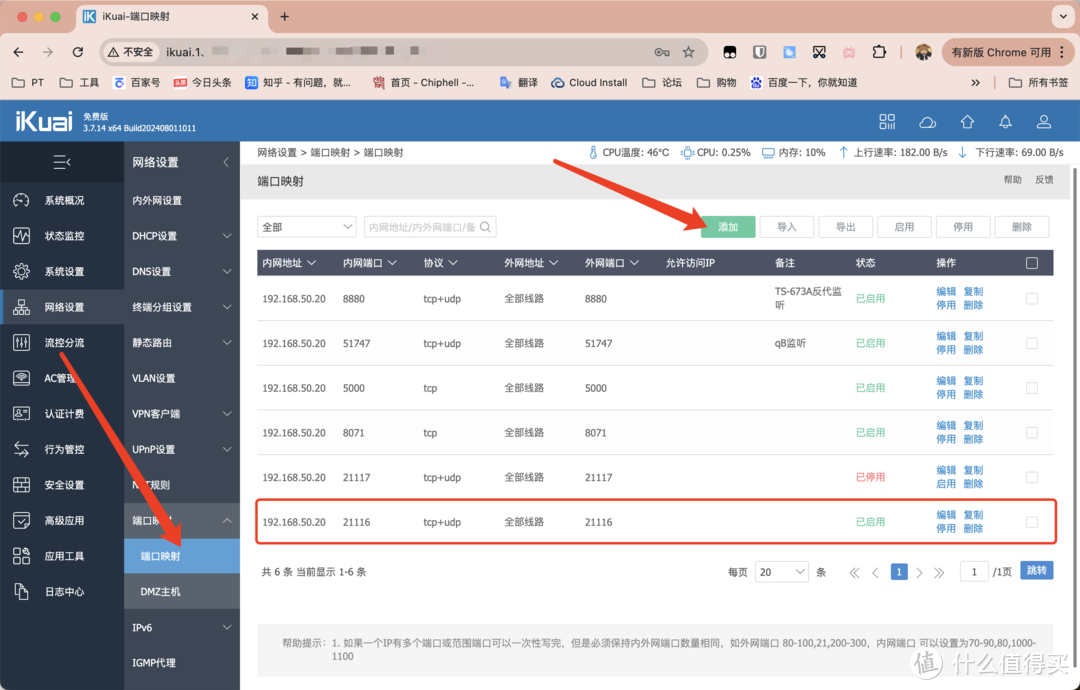The height and width of the screenshot is (690, 1080).
Task: Check the select-all checkbox in the table header
Action: click(1033, 262)
